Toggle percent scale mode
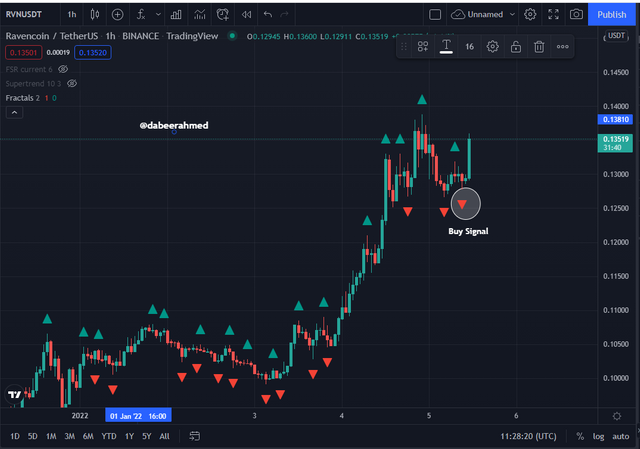 coord(580,436)
